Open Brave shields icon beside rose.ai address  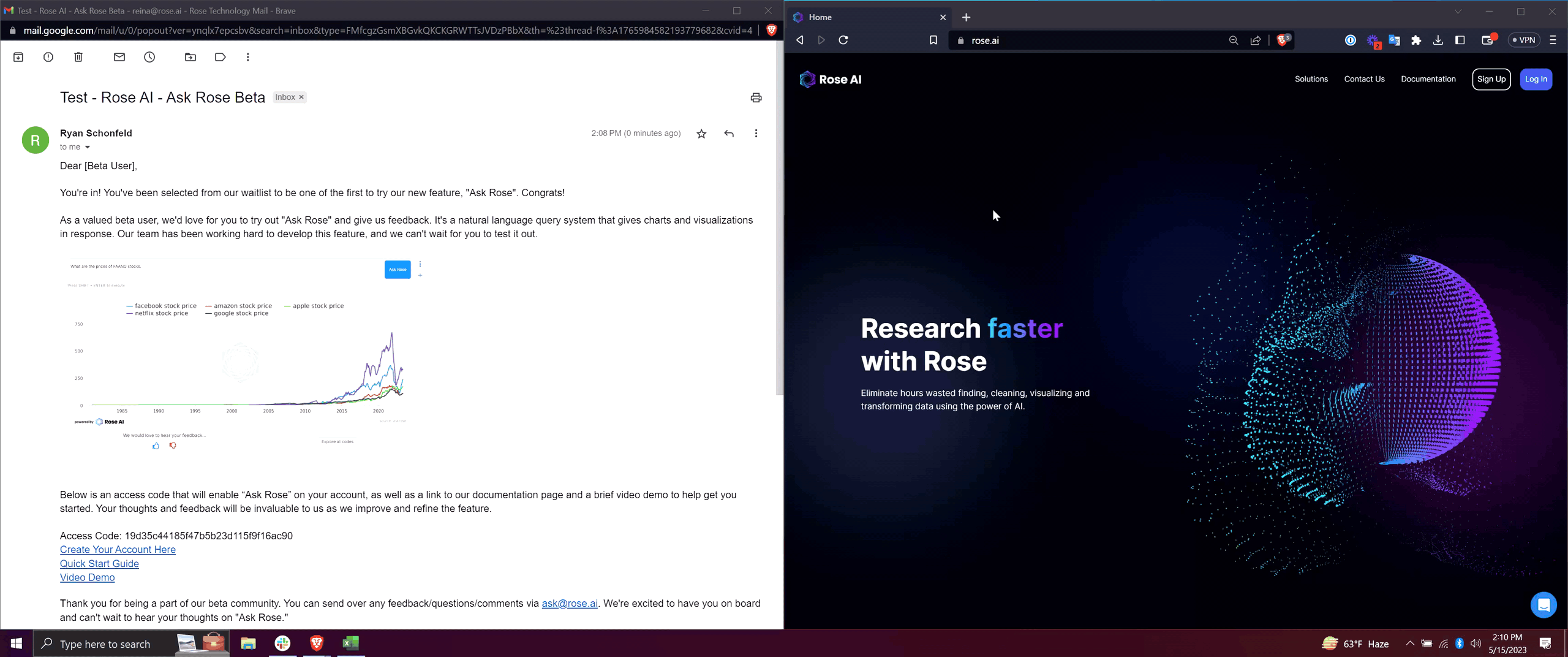coord(1283,40)
